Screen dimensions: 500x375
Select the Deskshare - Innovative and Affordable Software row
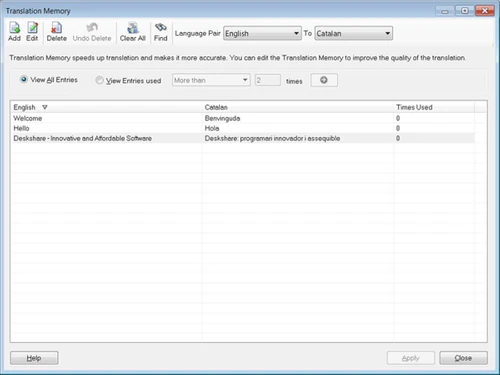click(x=243, y=138)
